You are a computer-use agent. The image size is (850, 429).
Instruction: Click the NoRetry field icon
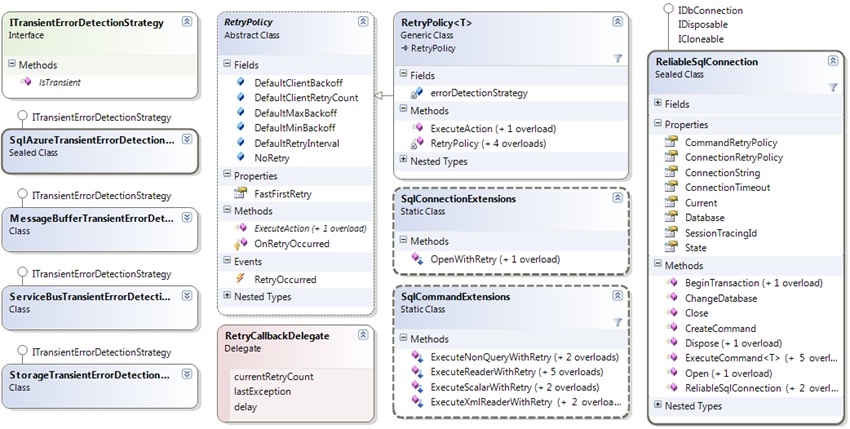[x=241, y=157]
